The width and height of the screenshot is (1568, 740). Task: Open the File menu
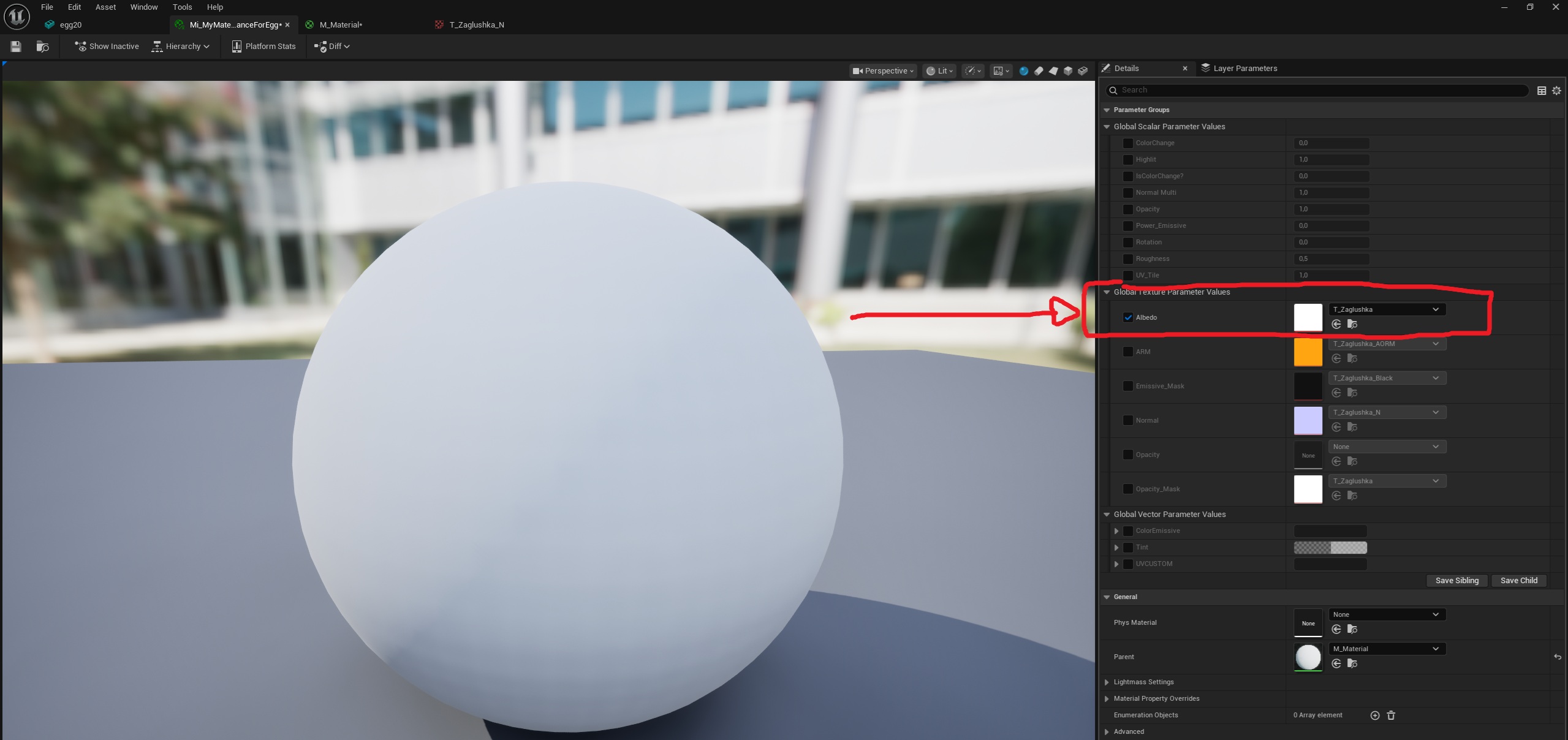click(x=47, y=7)
